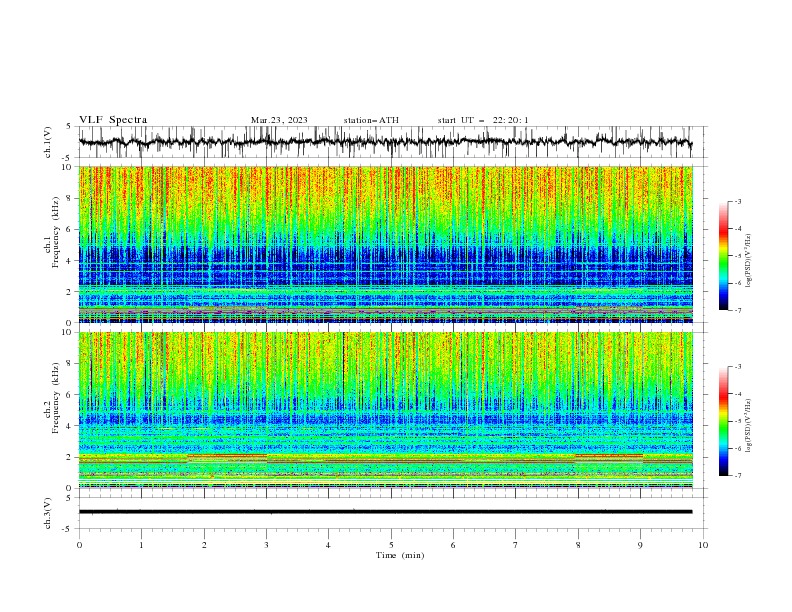The width and height of the screenshot is (792, 612).
Task: Click the "10" tick label on Time axis
Action: pyautogui.click(x=703, y=545)
